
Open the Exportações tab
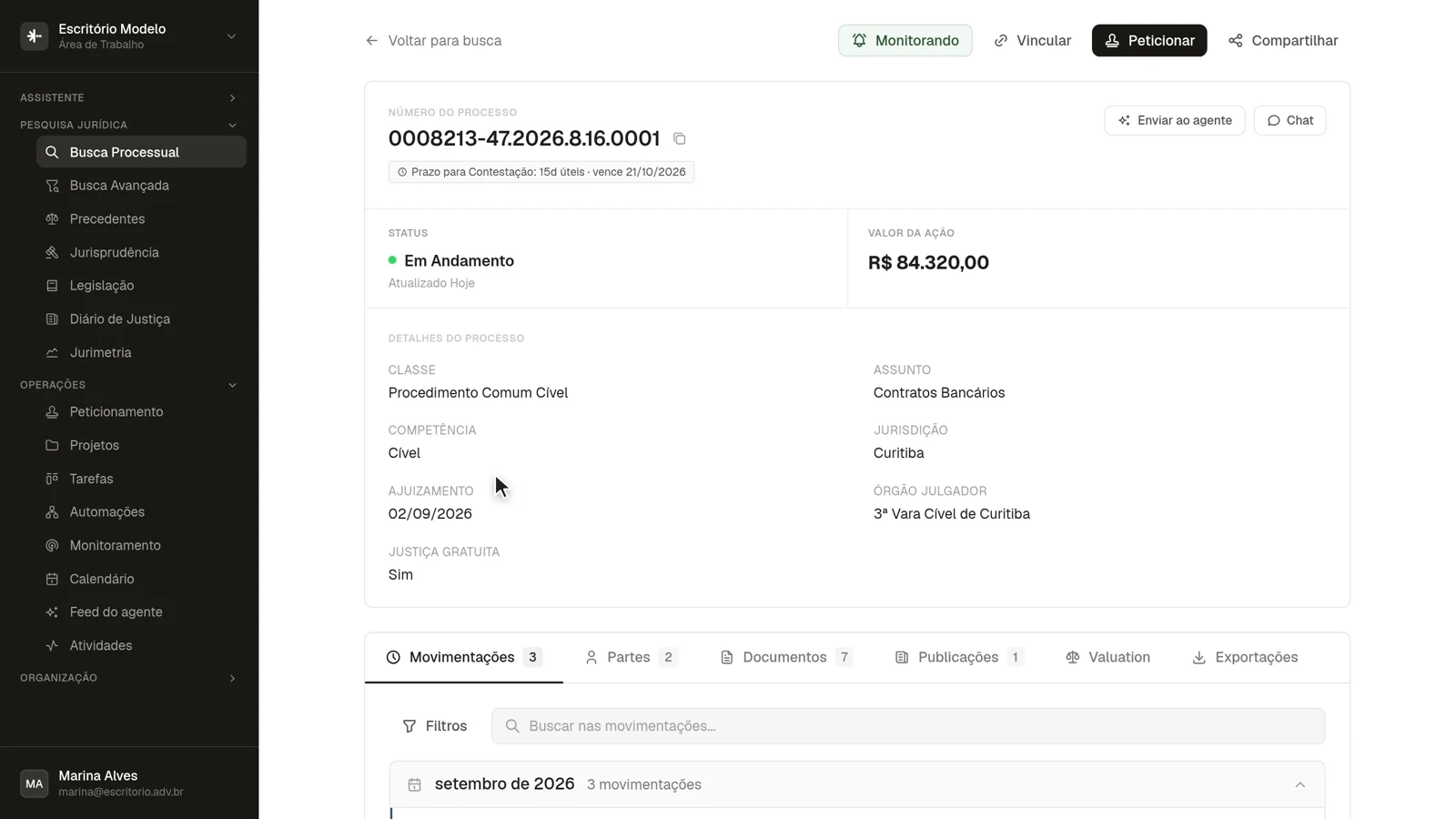[x=1245, y=657]
